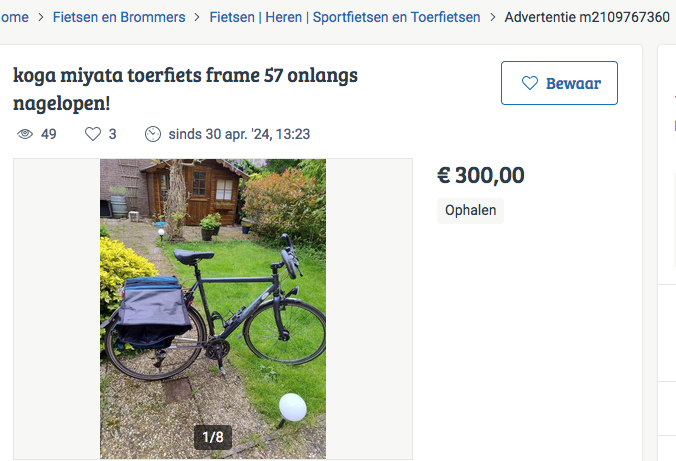Click the Ophalen pickup tag
The image size is (676, 461).
[x=470, y=210]
